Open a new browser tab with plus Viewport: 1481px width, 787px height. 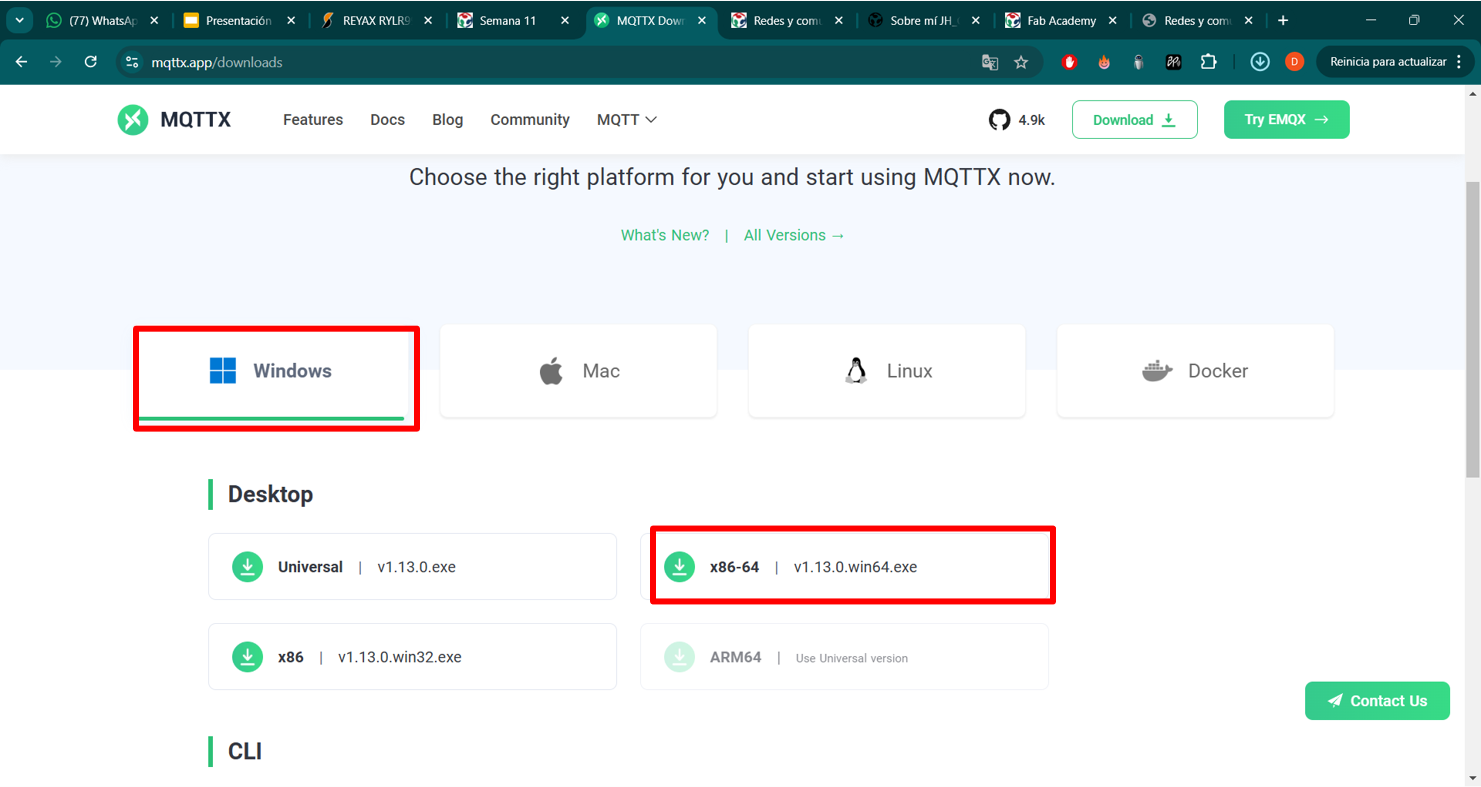point(1283,20)
